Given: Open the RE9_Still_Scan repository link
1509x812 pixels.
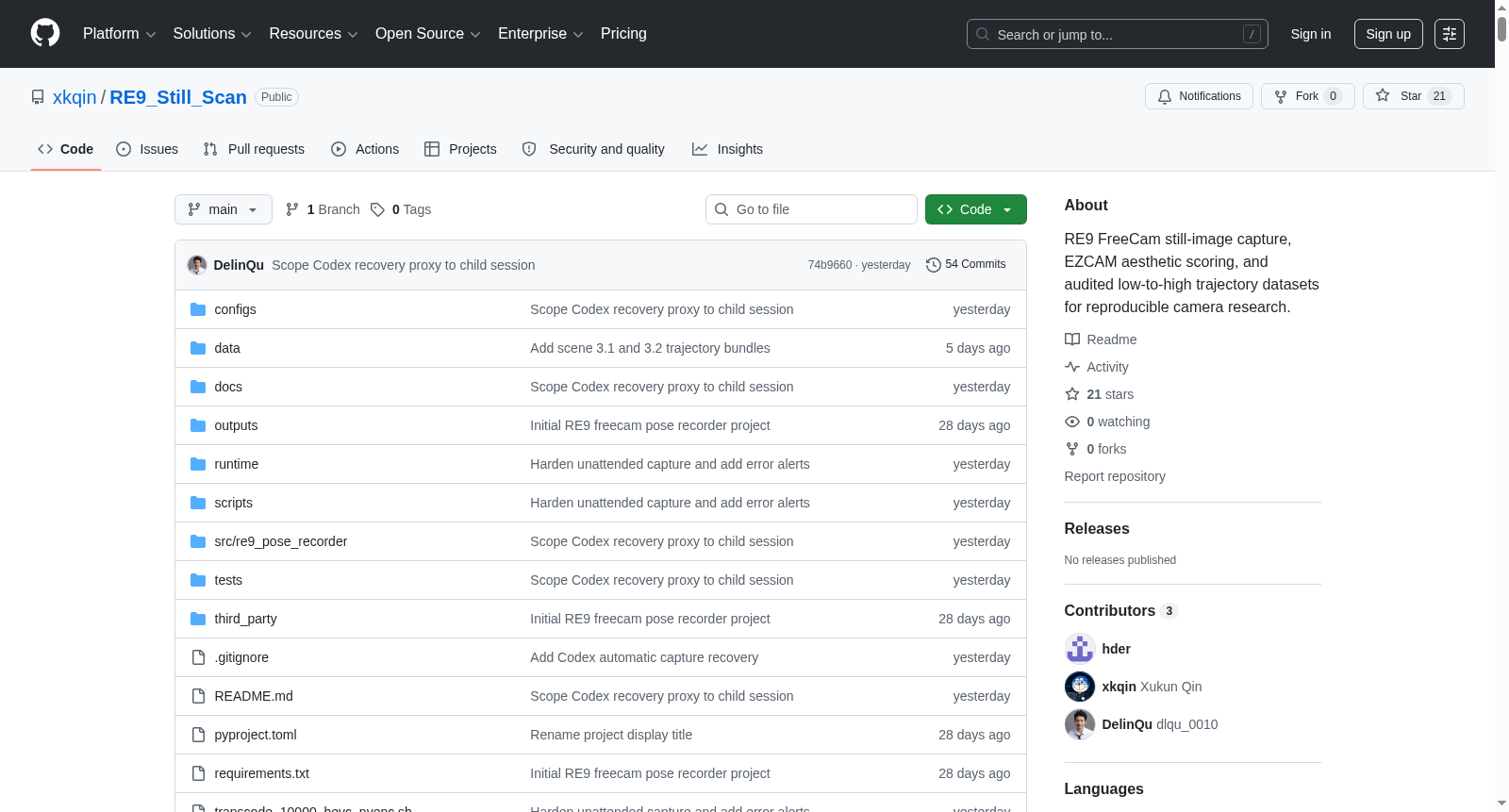Looking at the screenshot, I should coord(178,97).
